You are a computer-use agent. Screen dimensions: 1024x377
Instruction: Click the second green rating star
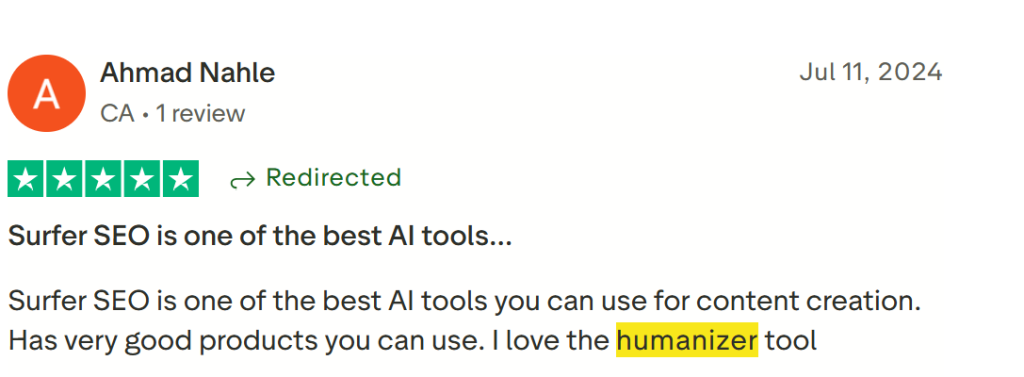64,178
